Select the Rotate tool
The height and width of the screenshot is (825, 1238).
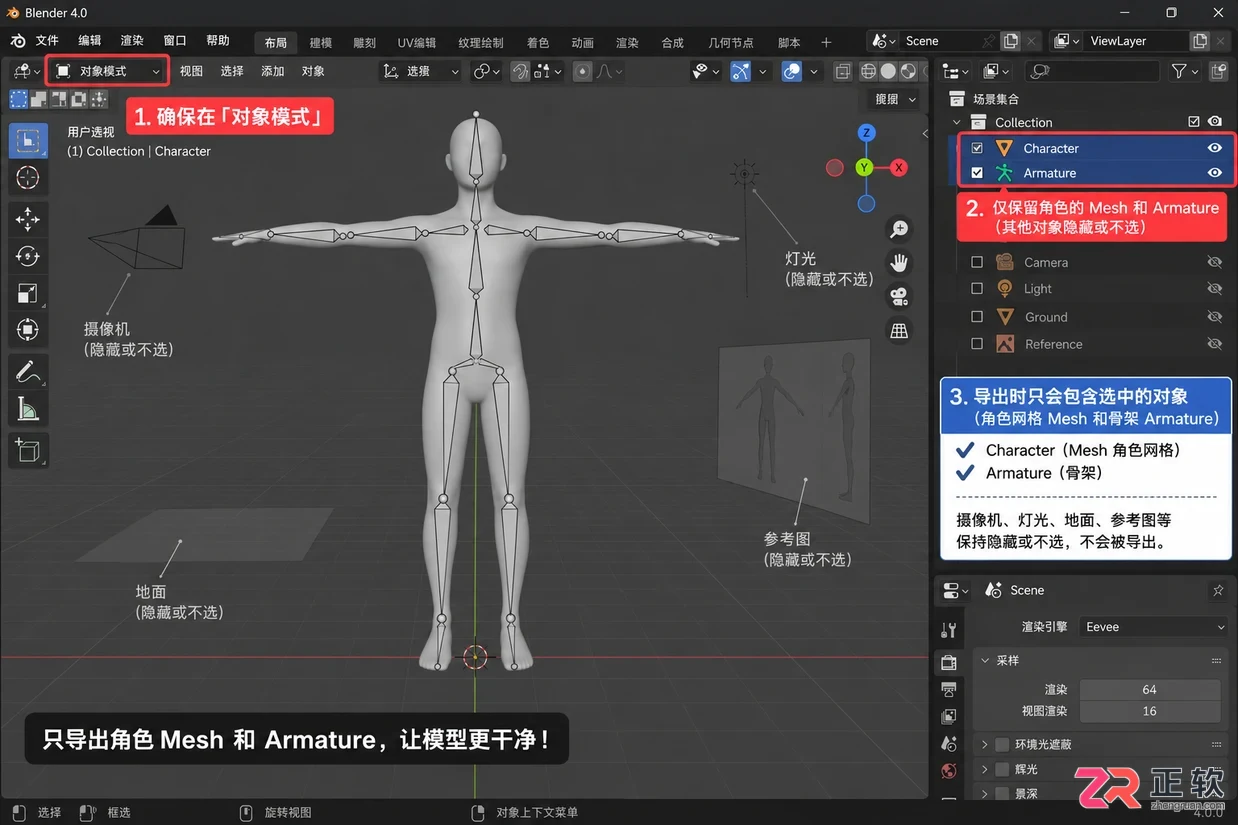[x=28, y=256]
